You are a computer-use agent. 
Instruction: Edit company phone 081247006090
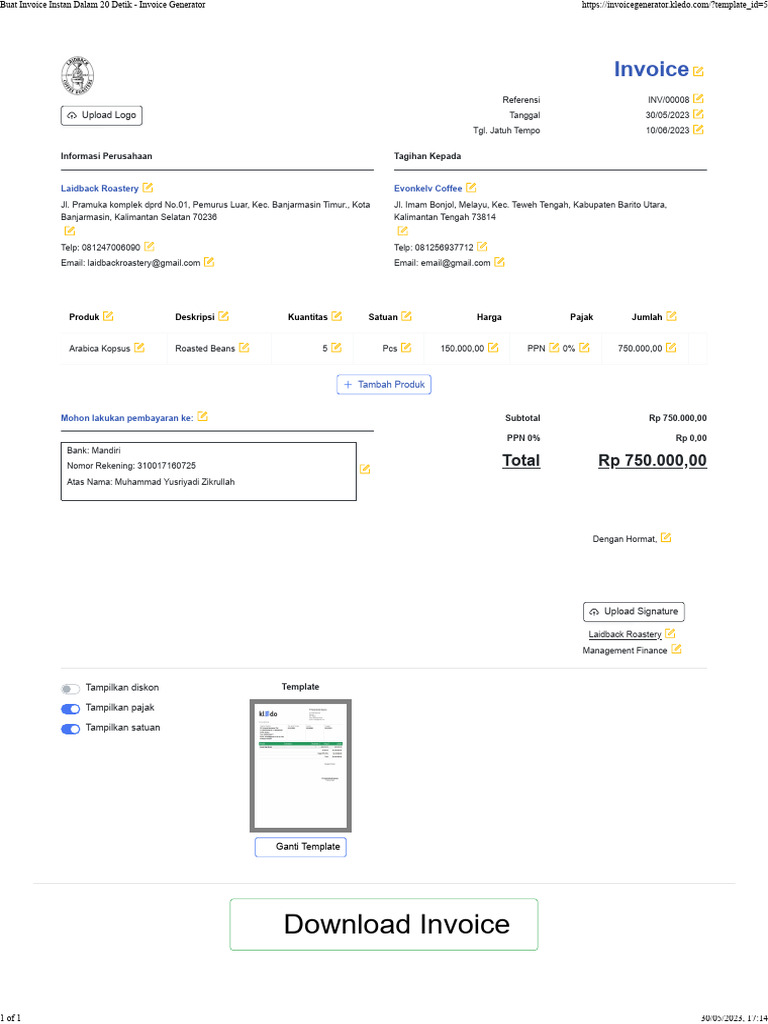pyautogui.click(x=149, y=246)
